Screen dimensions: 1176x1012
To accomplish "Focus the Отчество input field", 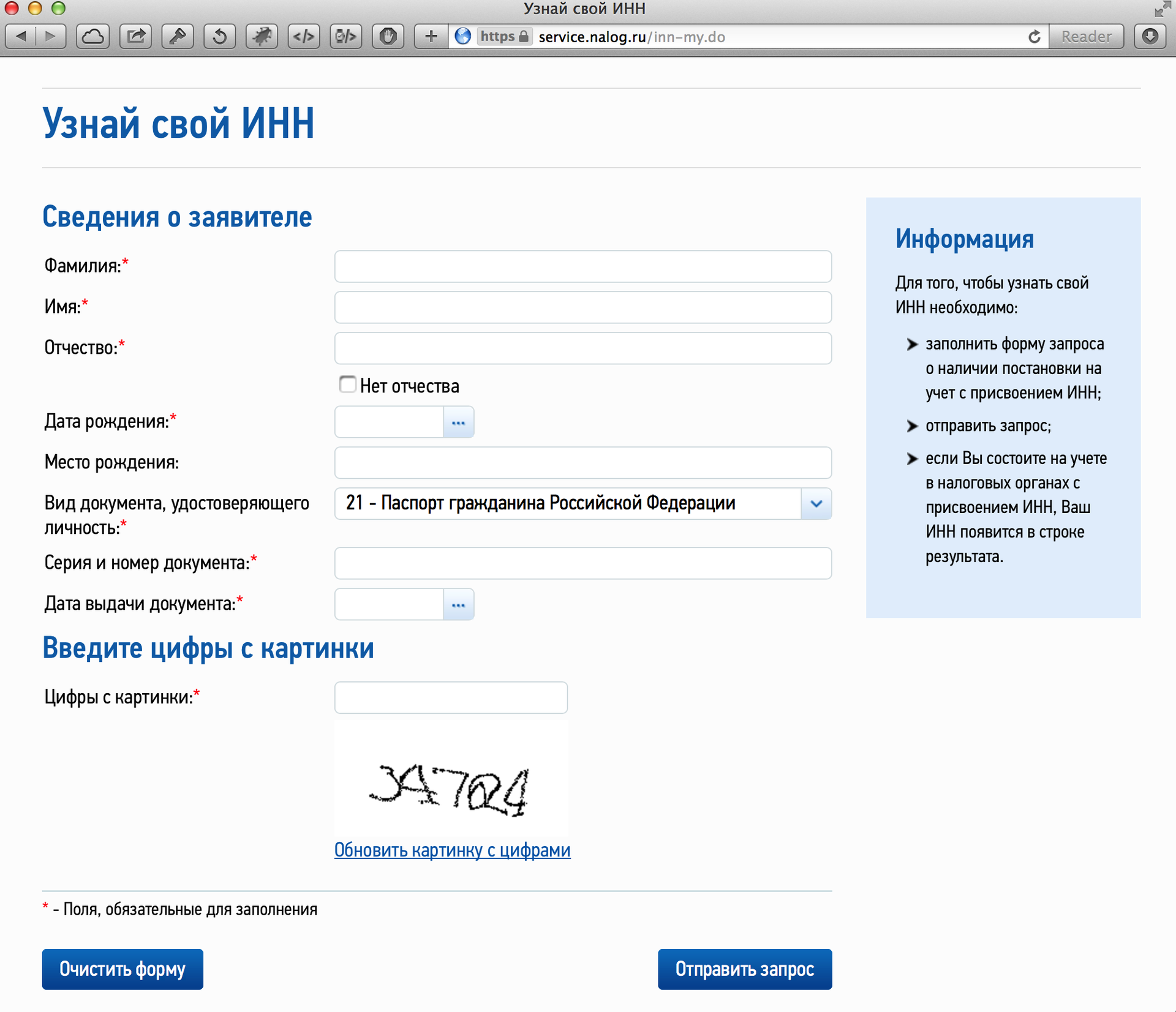I will [582, 348].
